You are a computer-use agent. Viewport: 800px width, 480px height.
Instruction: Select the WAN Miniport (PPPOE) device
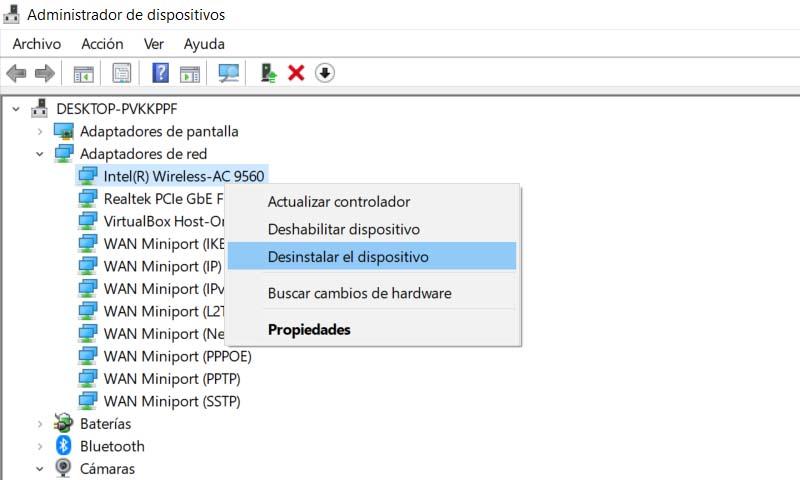177,356
